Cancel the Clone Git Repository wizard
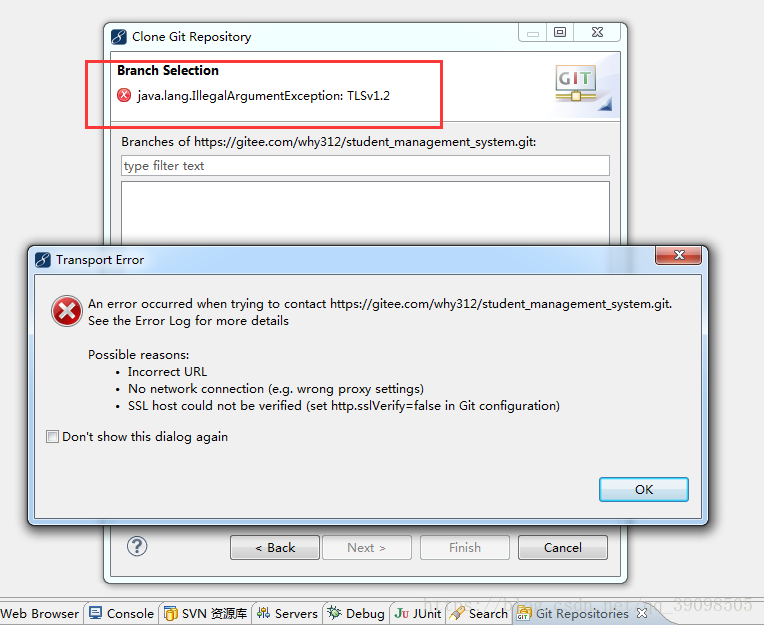Screen dimensions: 764x625 (563, 548)
